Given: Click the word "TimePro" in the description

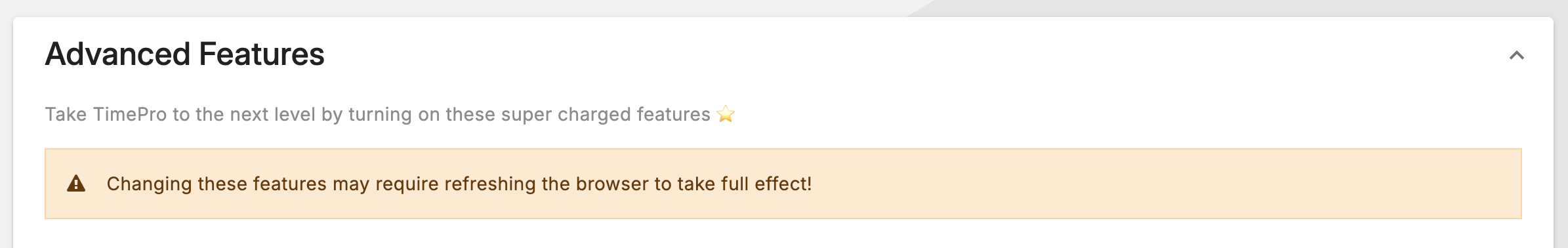Looking at the screenshot, I should [129, 114].
